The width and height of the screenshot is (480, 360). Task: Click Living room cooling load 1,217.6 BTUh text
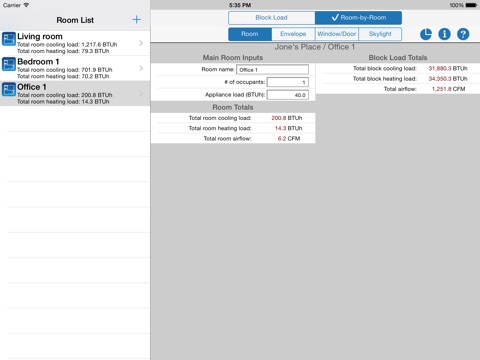(67, 45)
